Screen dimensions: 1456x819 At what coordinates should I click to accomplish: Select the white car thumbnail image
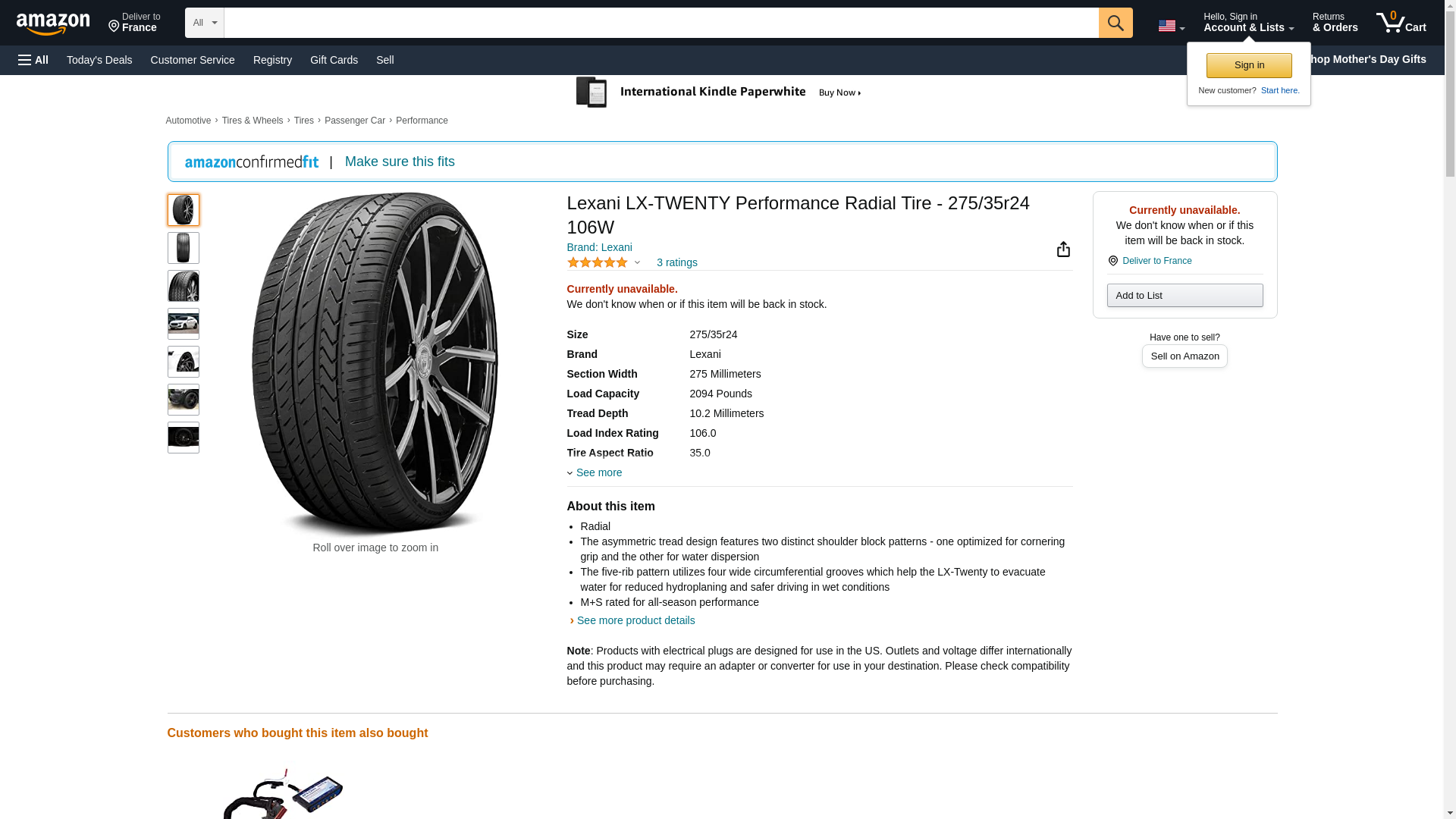coord(184,324)
